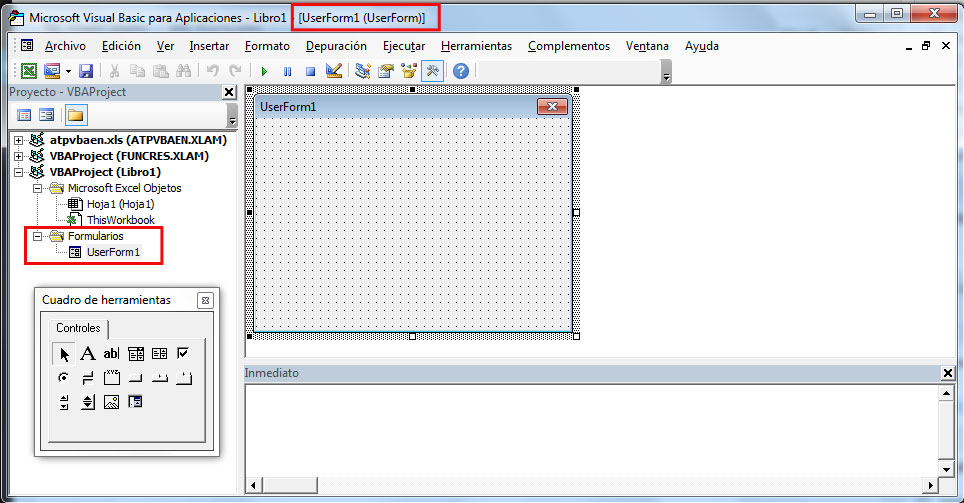Open Project Explorer toolbar icon
The width and height of the screenshot is (964, 503).
(x=363, y=71)
